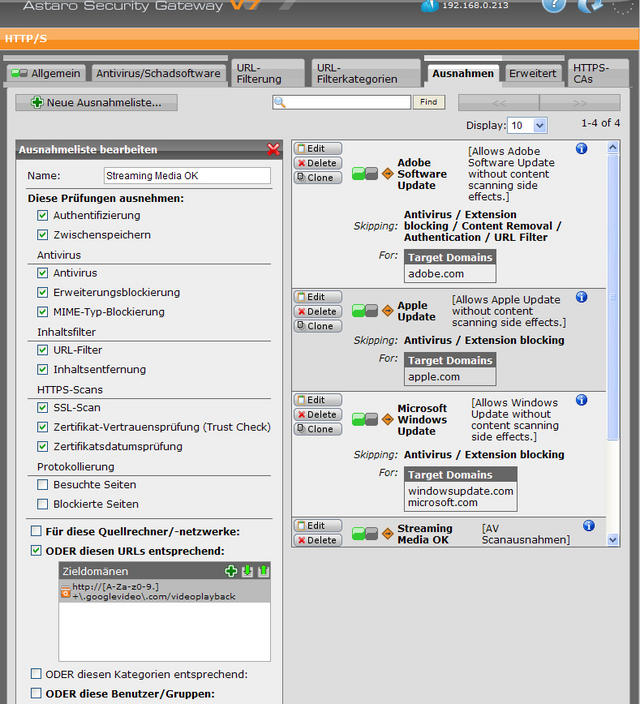The image size is (640, 704).
Task: Click orange diamond icon beside Microsoft Windows Update
Action: pos(388,419)
